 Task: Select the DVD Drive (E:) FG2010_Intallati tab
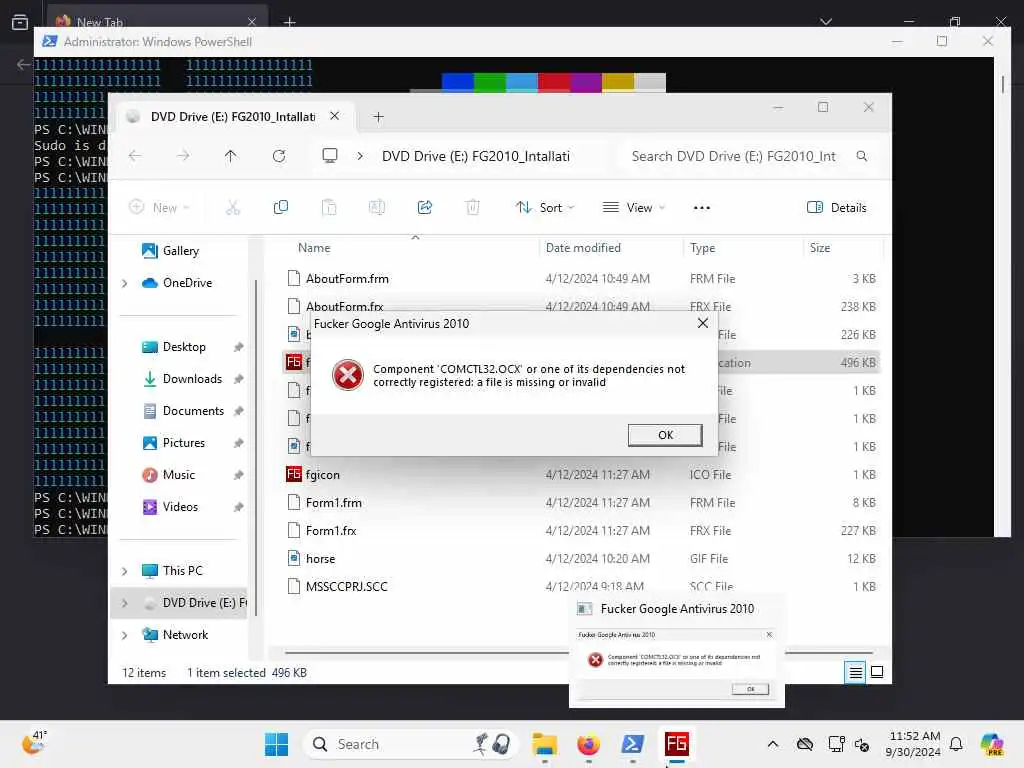click(x=233, y=117)
